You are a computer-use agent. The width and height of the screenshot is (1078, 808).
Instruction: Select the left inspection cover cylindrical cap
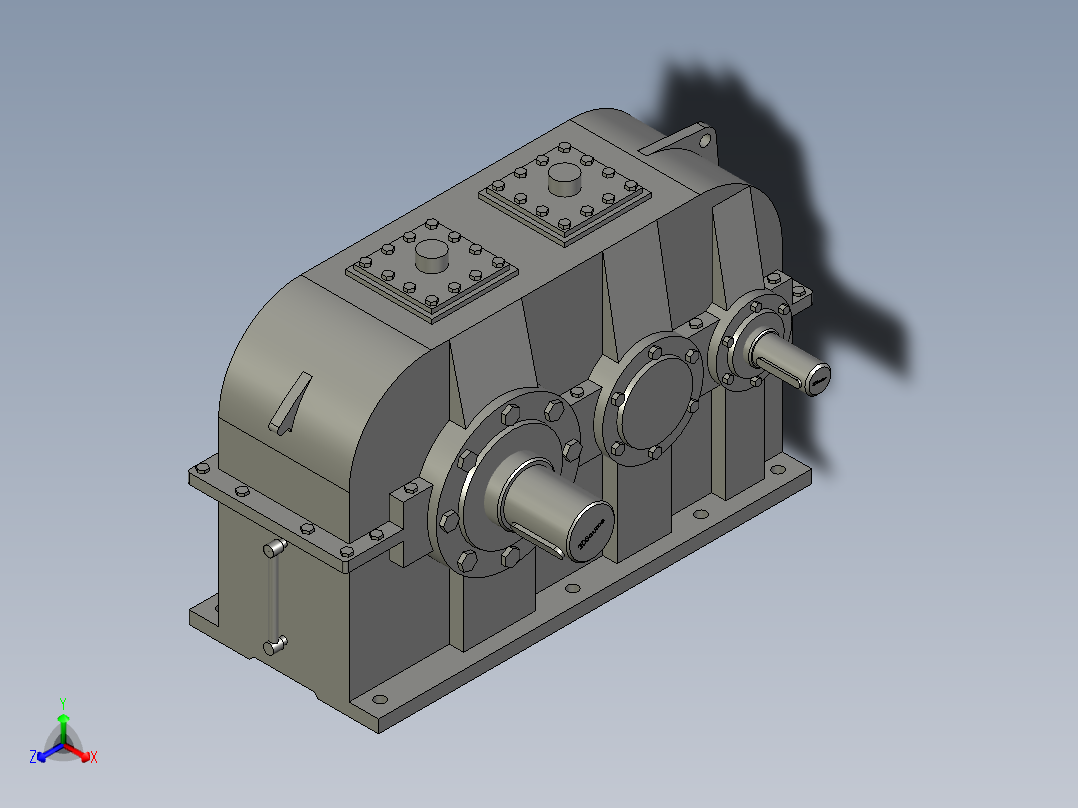432,256
